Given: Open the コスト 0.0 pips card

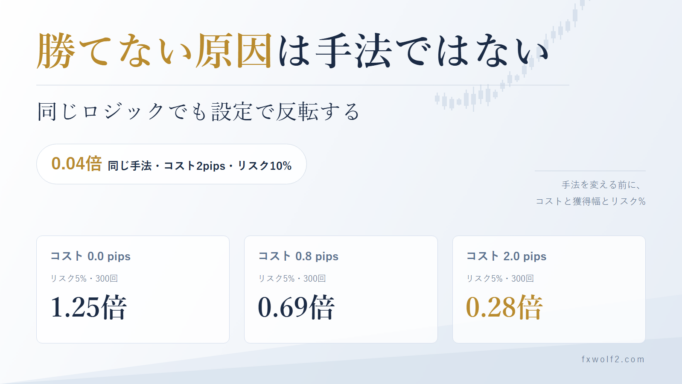Looking at the screenshot, I should coord(133,290).
